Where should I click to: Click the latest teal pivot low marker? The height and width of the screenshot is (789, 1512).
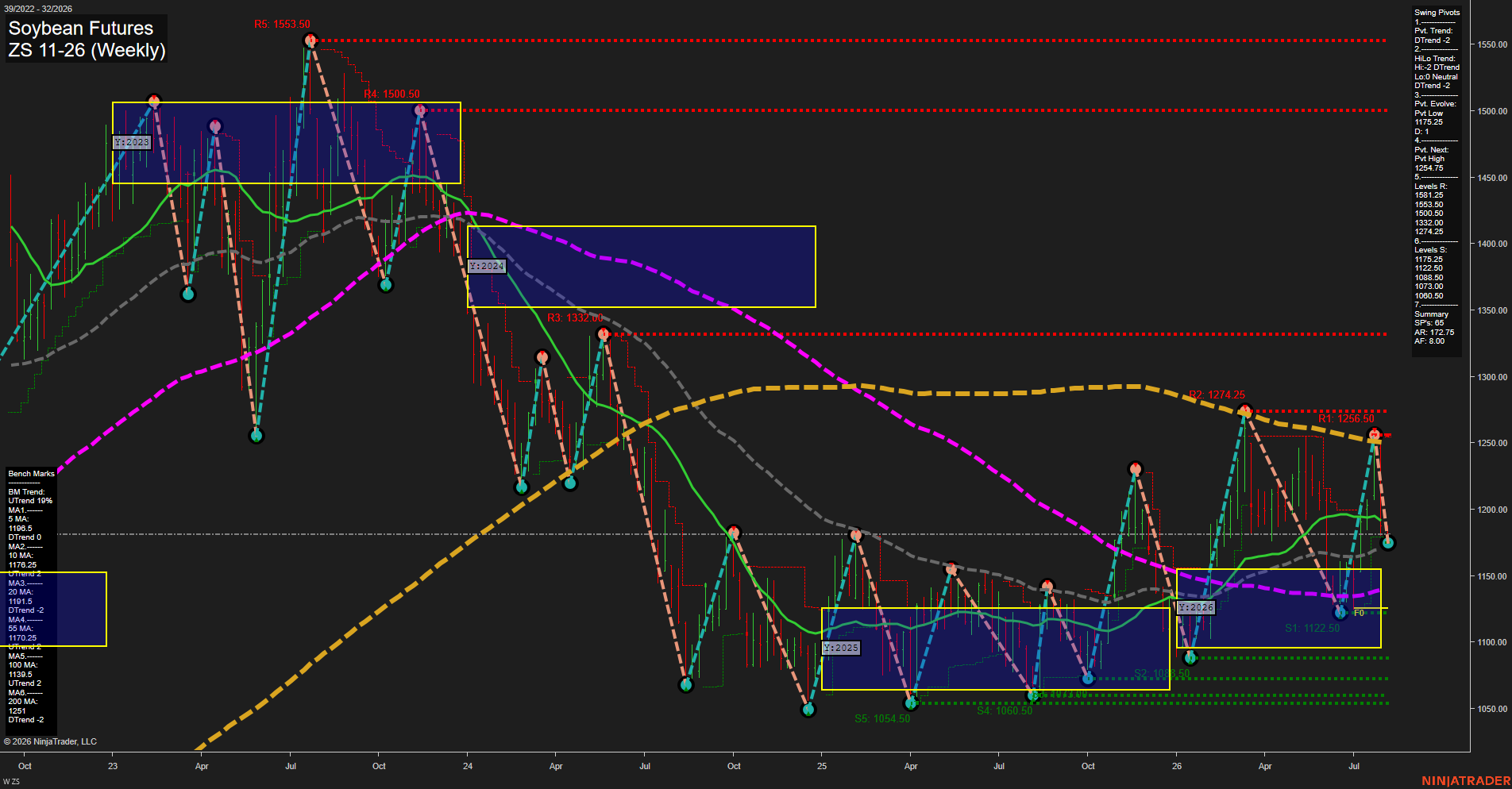[x=1387, y=543]
